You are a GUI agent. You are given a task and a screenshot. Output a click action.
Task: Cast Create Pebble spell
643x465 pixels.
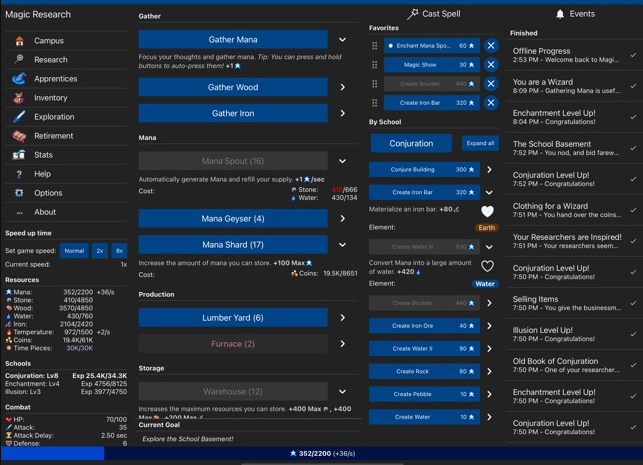click(x=424, y=394)
